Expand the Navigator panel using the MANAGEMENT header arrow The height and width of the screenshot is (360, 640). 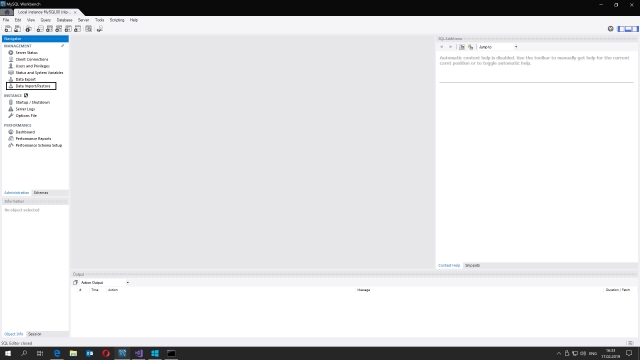63,46
